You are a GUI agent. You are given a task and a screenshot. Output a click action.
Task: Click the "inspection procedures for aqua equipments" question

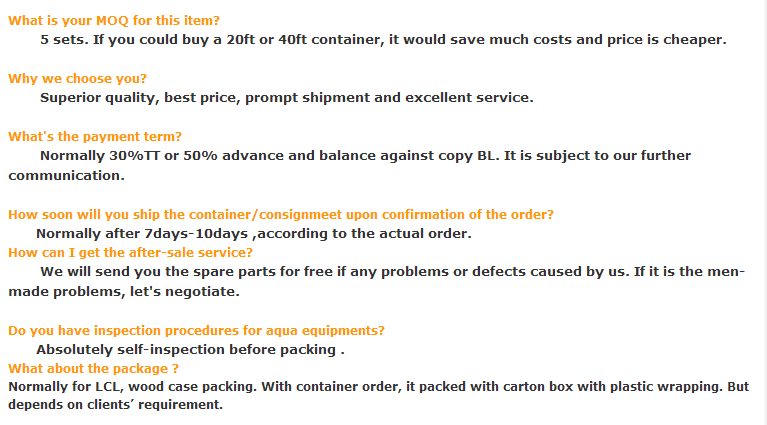pyautogui.click(x=196, y=330)
